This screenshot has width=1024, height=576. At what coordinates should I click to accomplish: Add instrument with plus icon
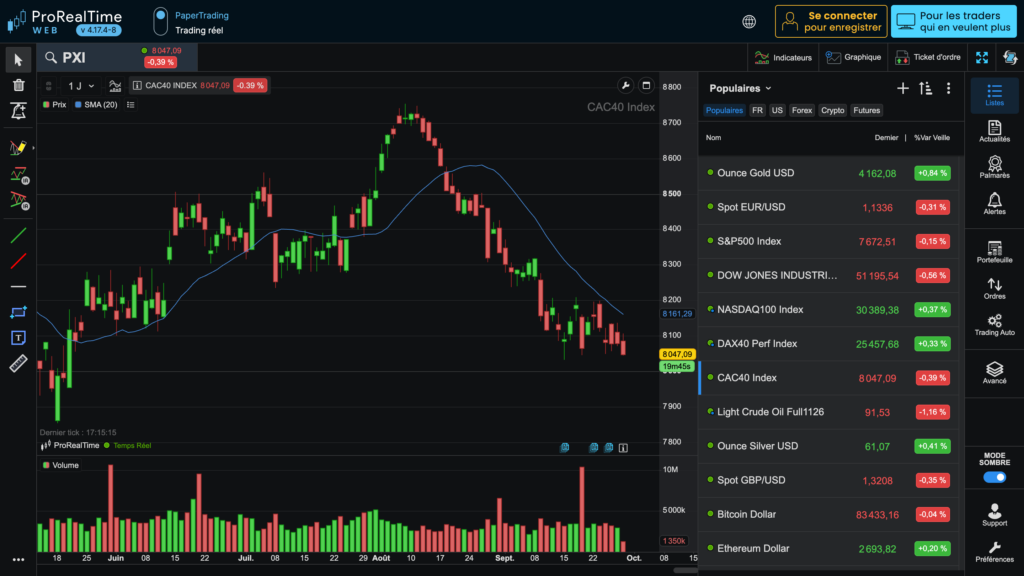pos(903,88)
